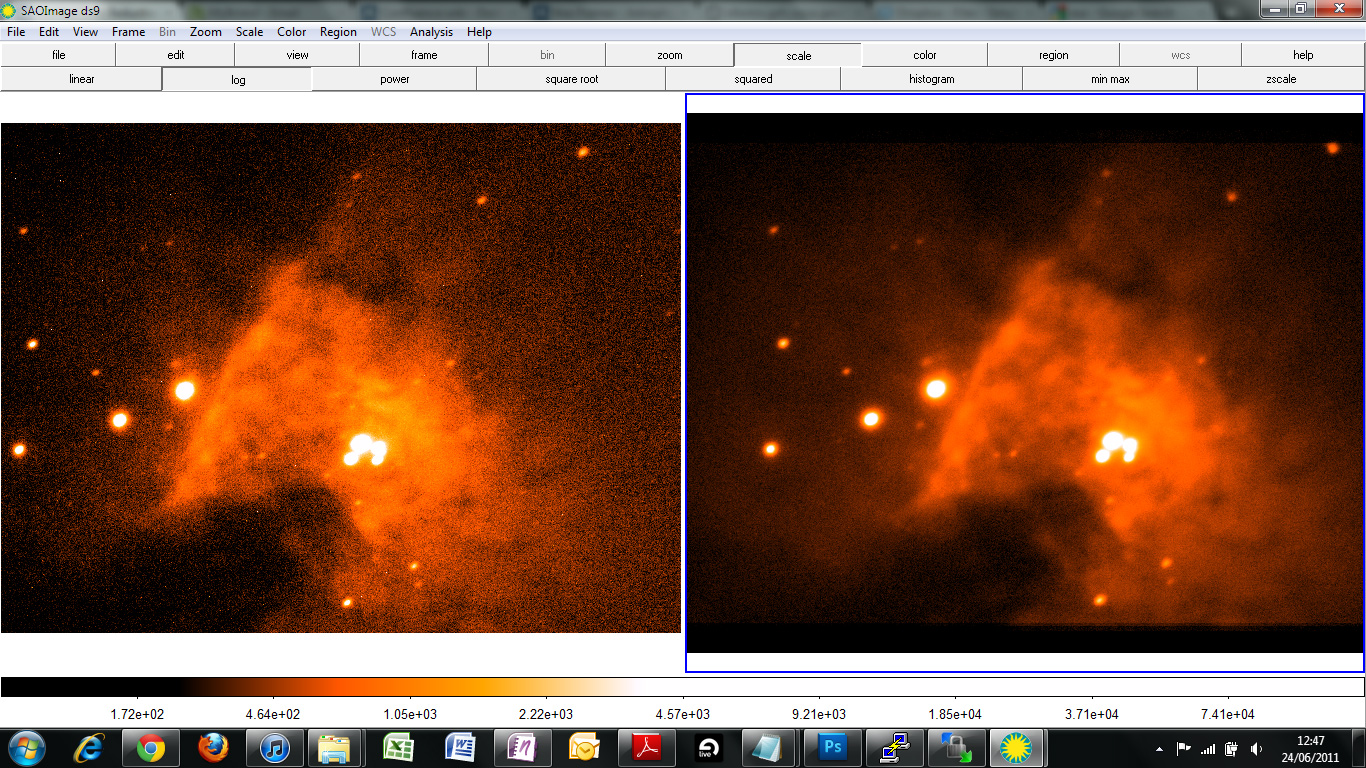This screenshot has width=1366, height=768.
Task: Click the Windows Start orb
Action: coord(26,748)
